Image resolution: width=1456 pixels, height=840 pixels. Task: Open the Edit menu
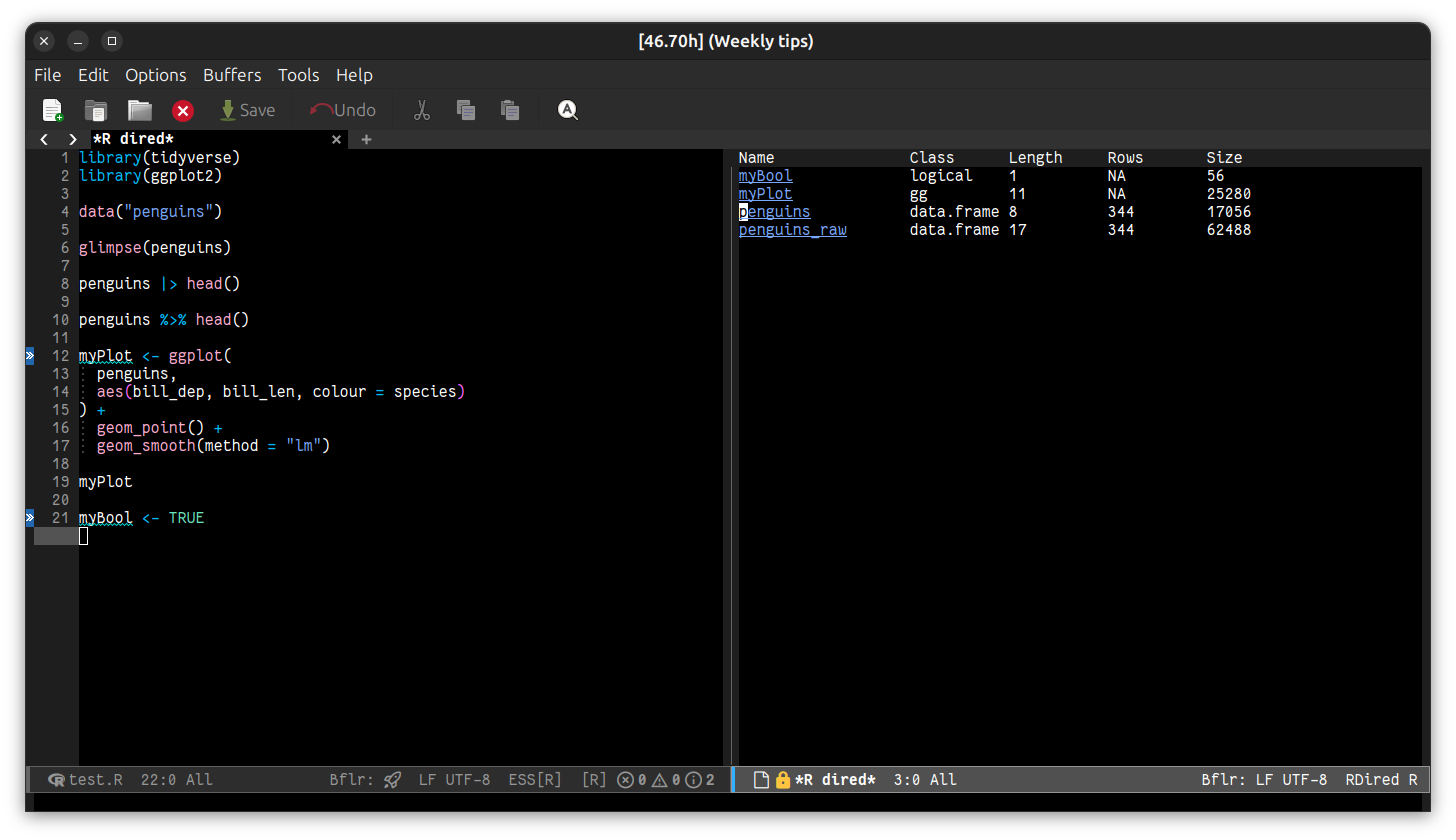[x=93, y=75]
